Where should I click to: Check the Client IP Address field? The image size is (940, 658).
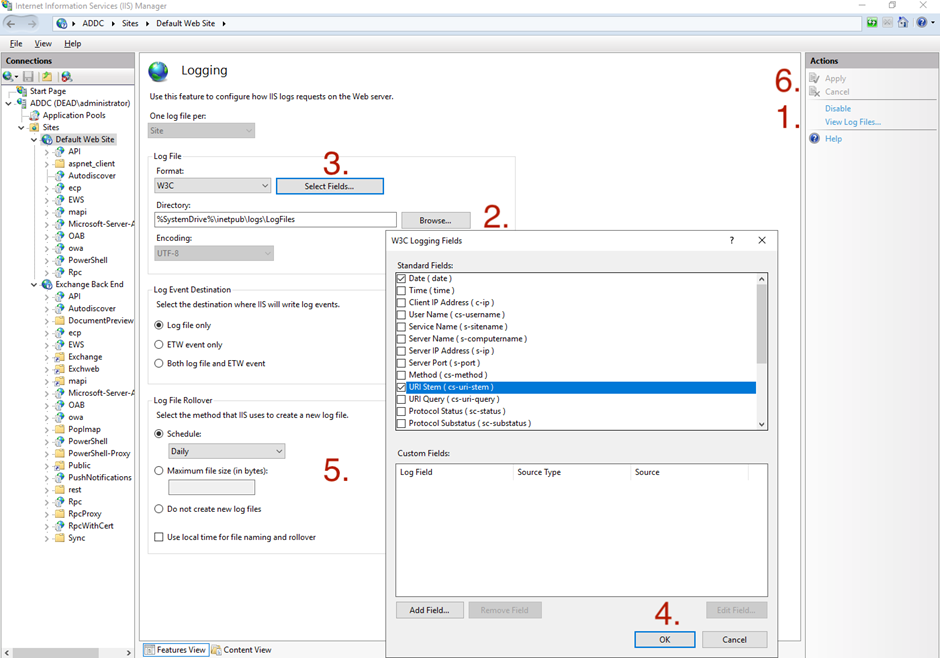coord(401,302)
